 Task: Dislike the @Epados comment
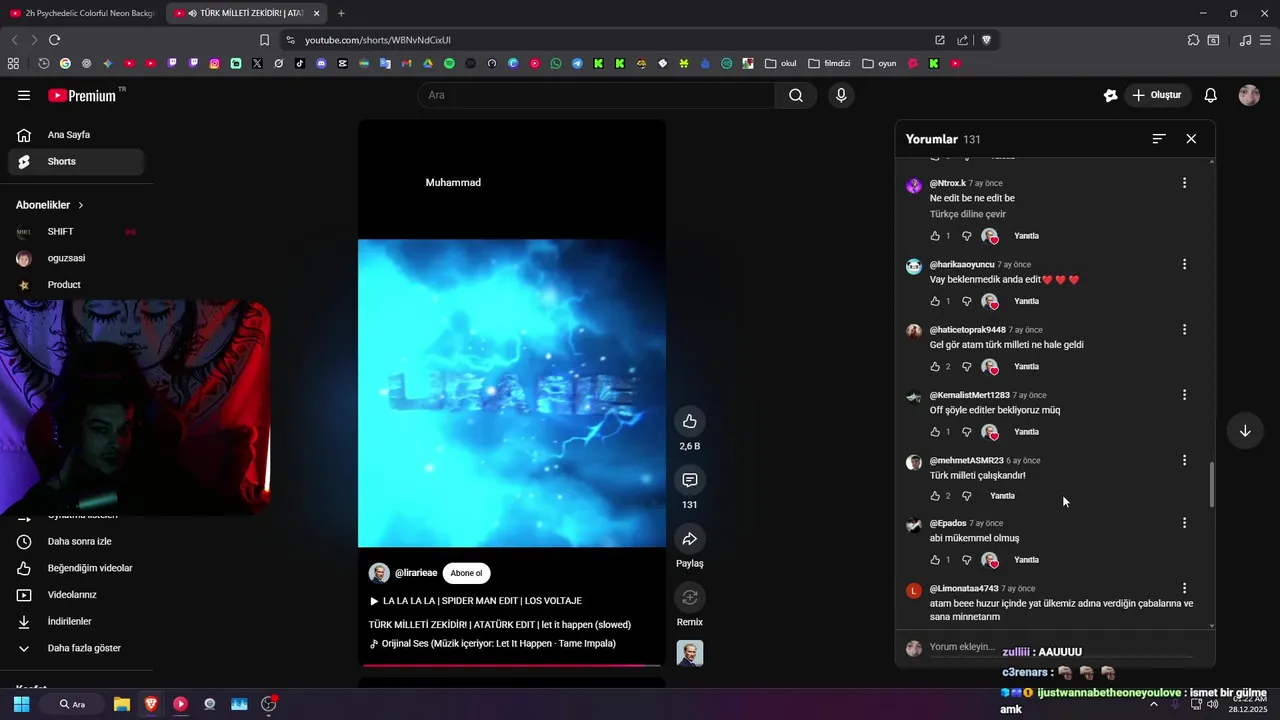click(x=966, y=560)
